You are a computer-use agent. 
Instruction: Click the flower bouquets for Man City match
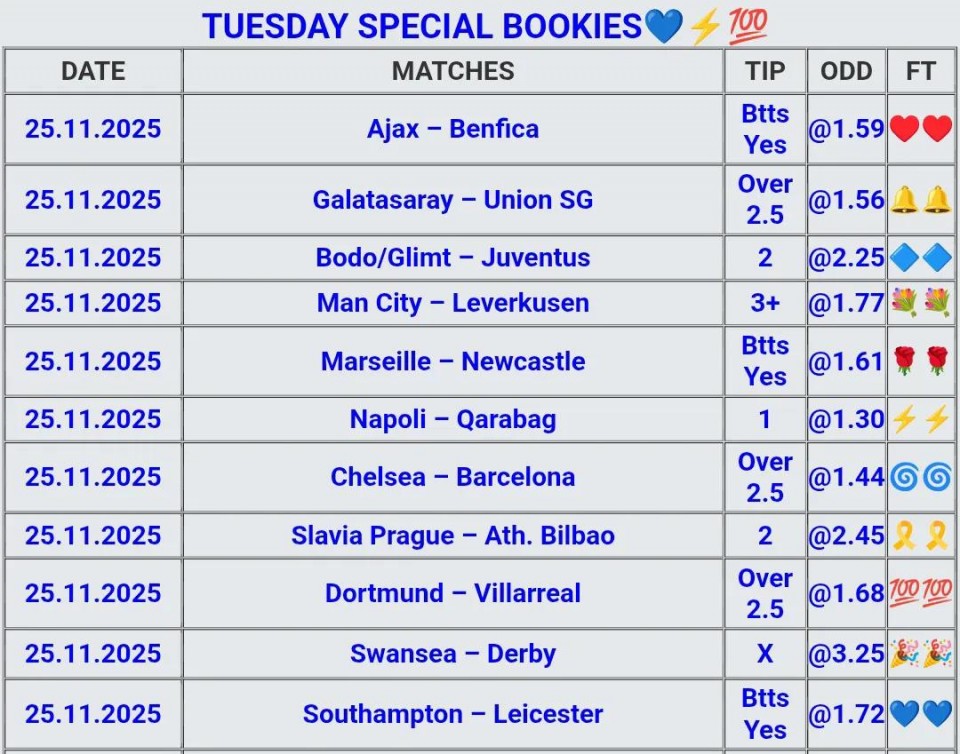921,303
